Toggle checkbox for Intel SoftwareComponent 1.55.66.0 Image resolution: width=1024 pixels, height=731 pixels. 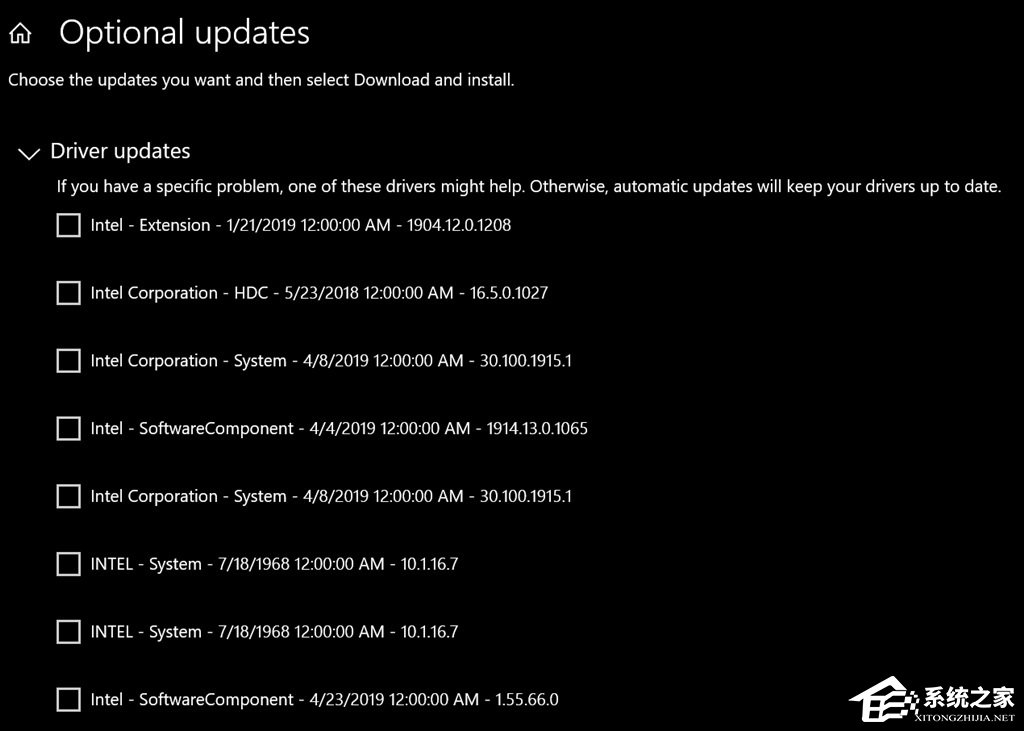68,700
